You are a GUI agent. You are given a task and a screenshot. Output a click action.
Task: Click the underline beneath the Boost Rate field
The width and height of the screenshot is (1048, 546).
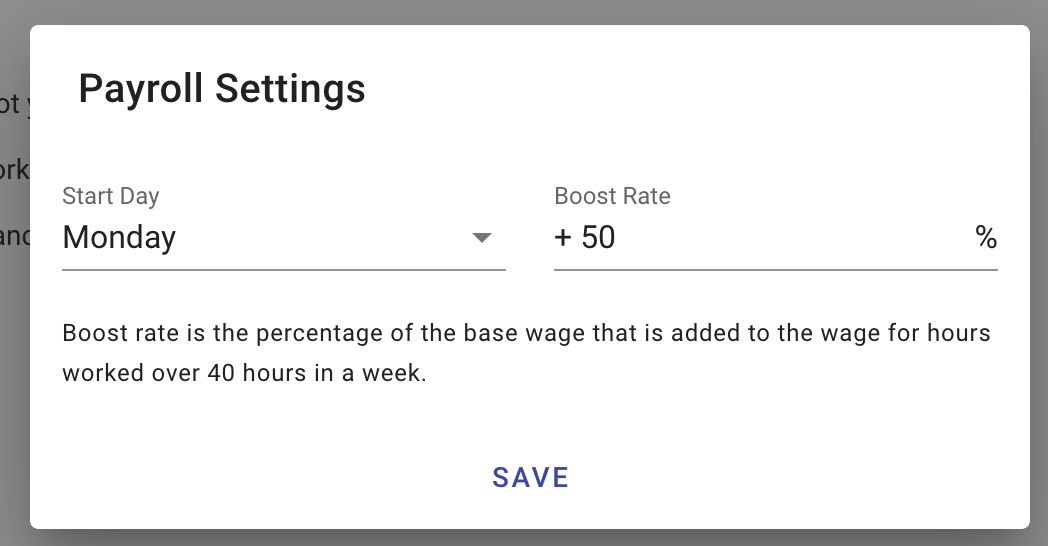point(775,269)
